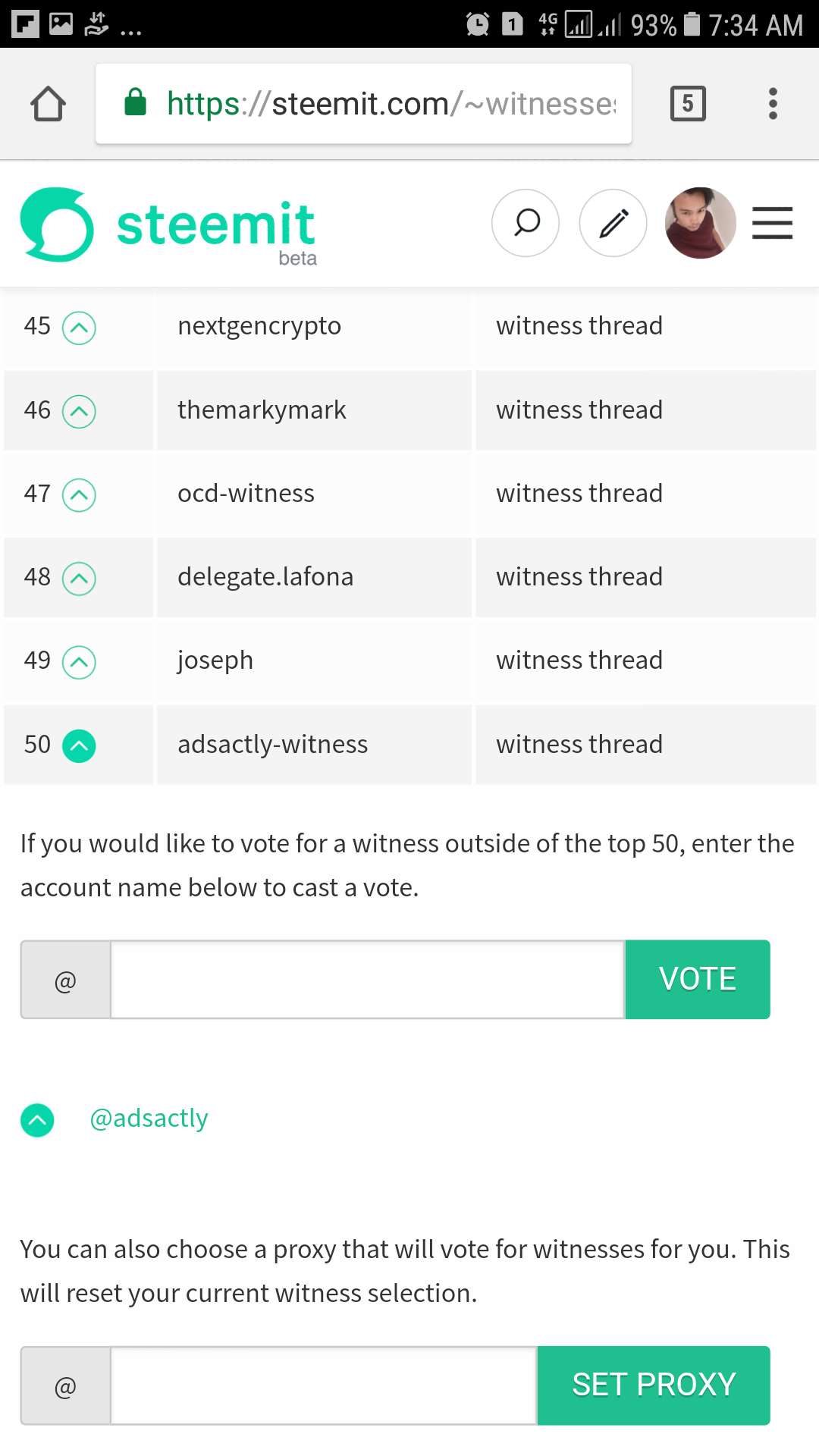
Task: Toggle upvote for ocd-witness
Action: (79, 495)
